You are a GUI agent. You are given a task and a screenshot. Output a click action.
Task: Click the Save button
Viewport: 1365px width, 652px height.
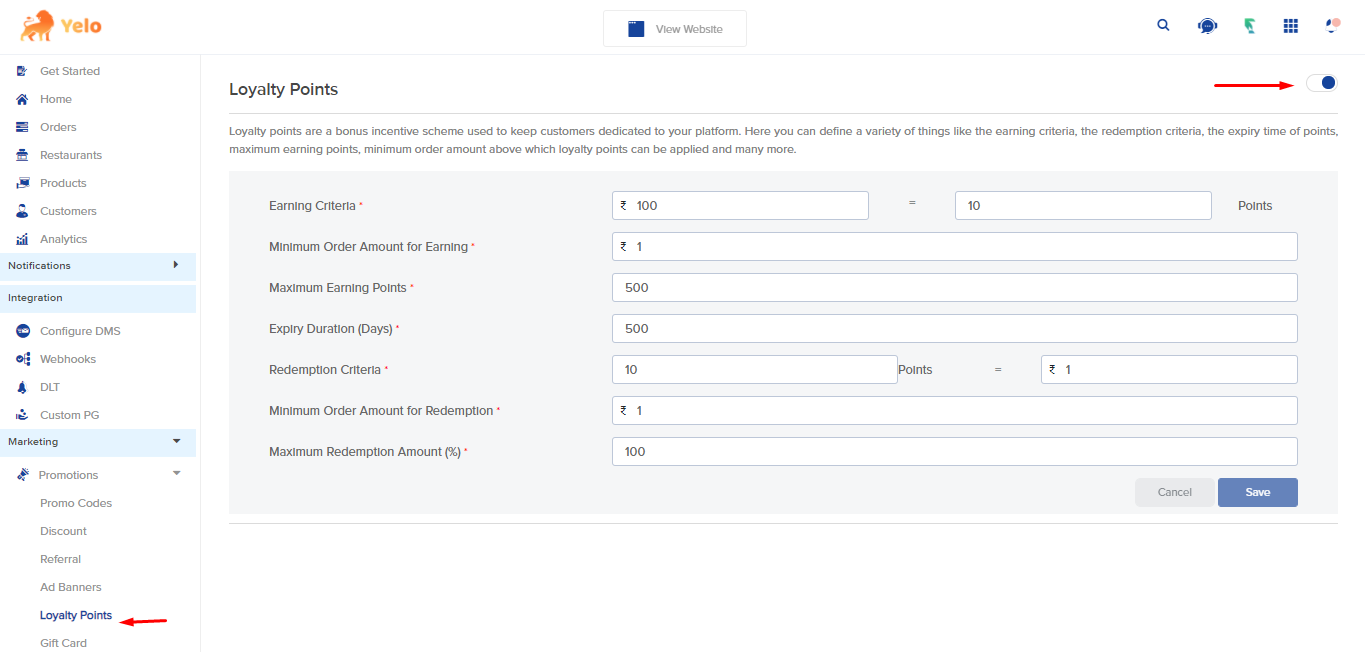(x=1258, y=492)
